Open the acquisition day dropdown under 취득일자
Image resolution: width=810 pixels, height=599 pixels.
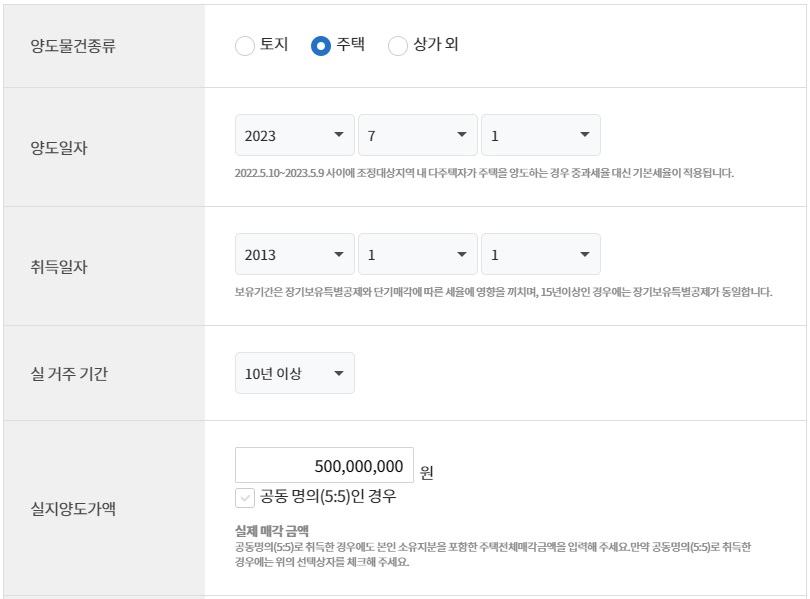(x=540, y=253)
